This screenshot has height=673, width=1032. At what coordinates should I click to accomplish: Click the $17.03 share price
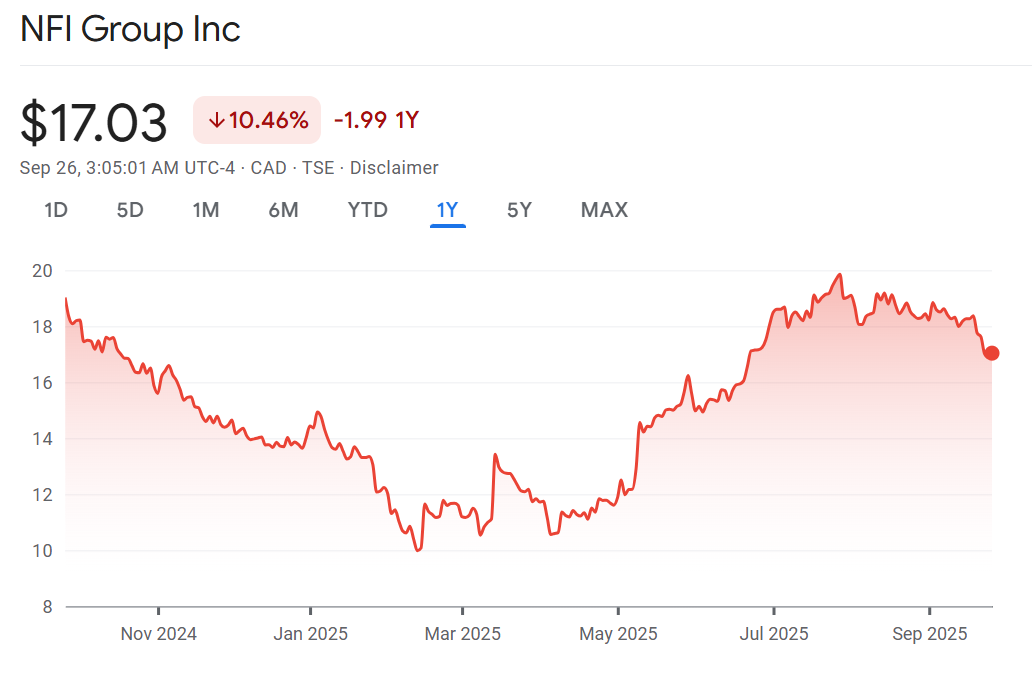click(x=94, y=123)
